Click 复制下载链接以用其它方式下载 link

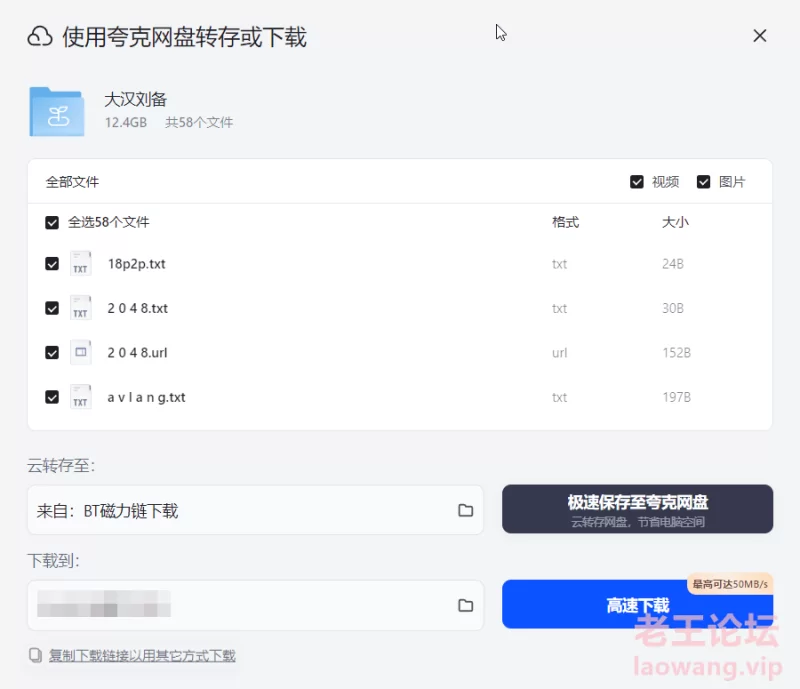[142, 655]
